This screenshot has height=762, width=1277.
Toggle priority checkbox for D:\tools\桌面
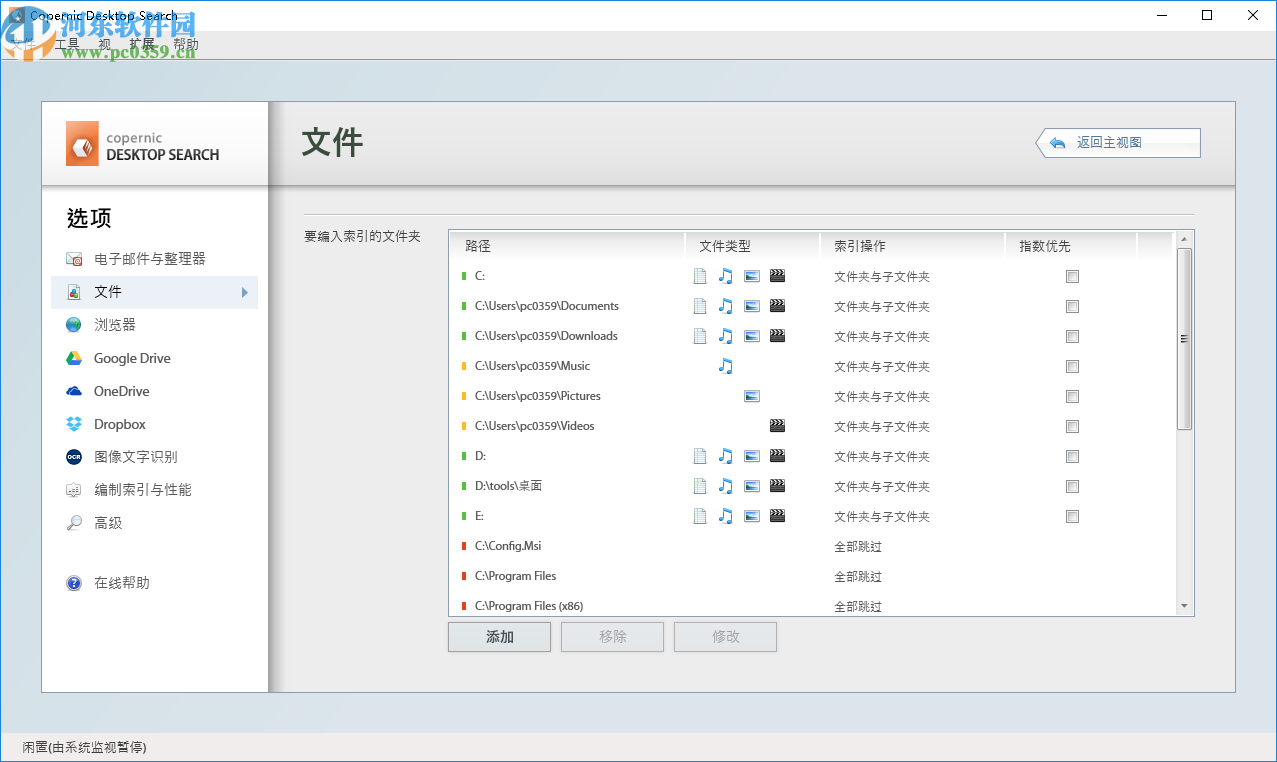(x=1072, y=486)
